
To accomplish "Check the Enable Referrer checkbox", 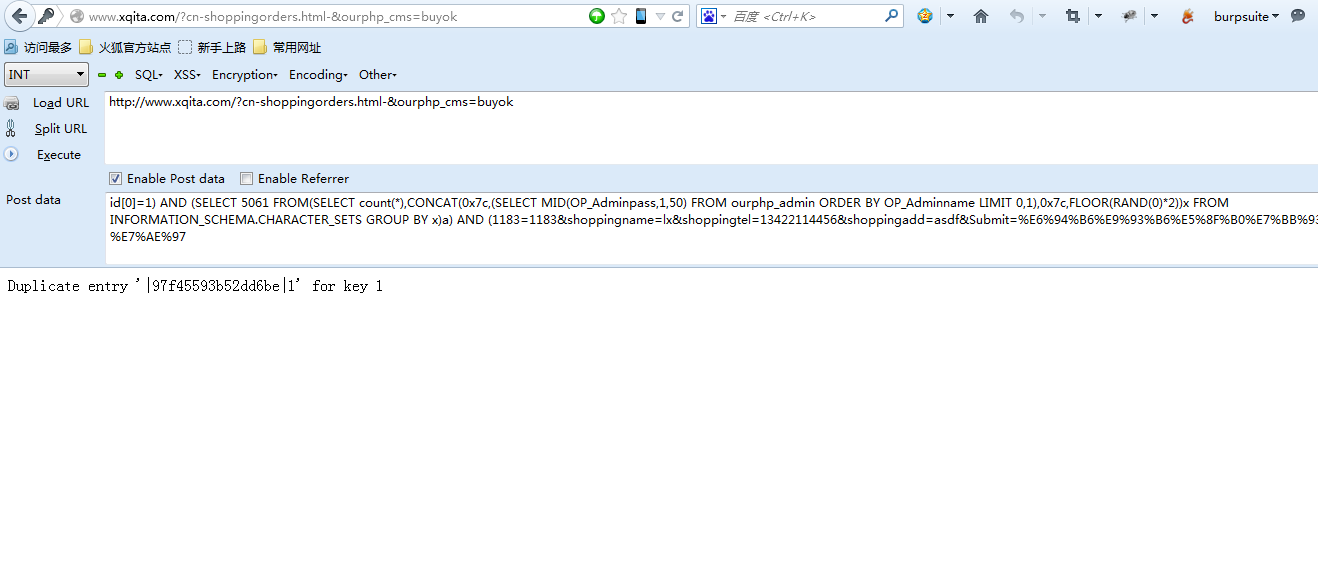I will click(x=247, y=179).
